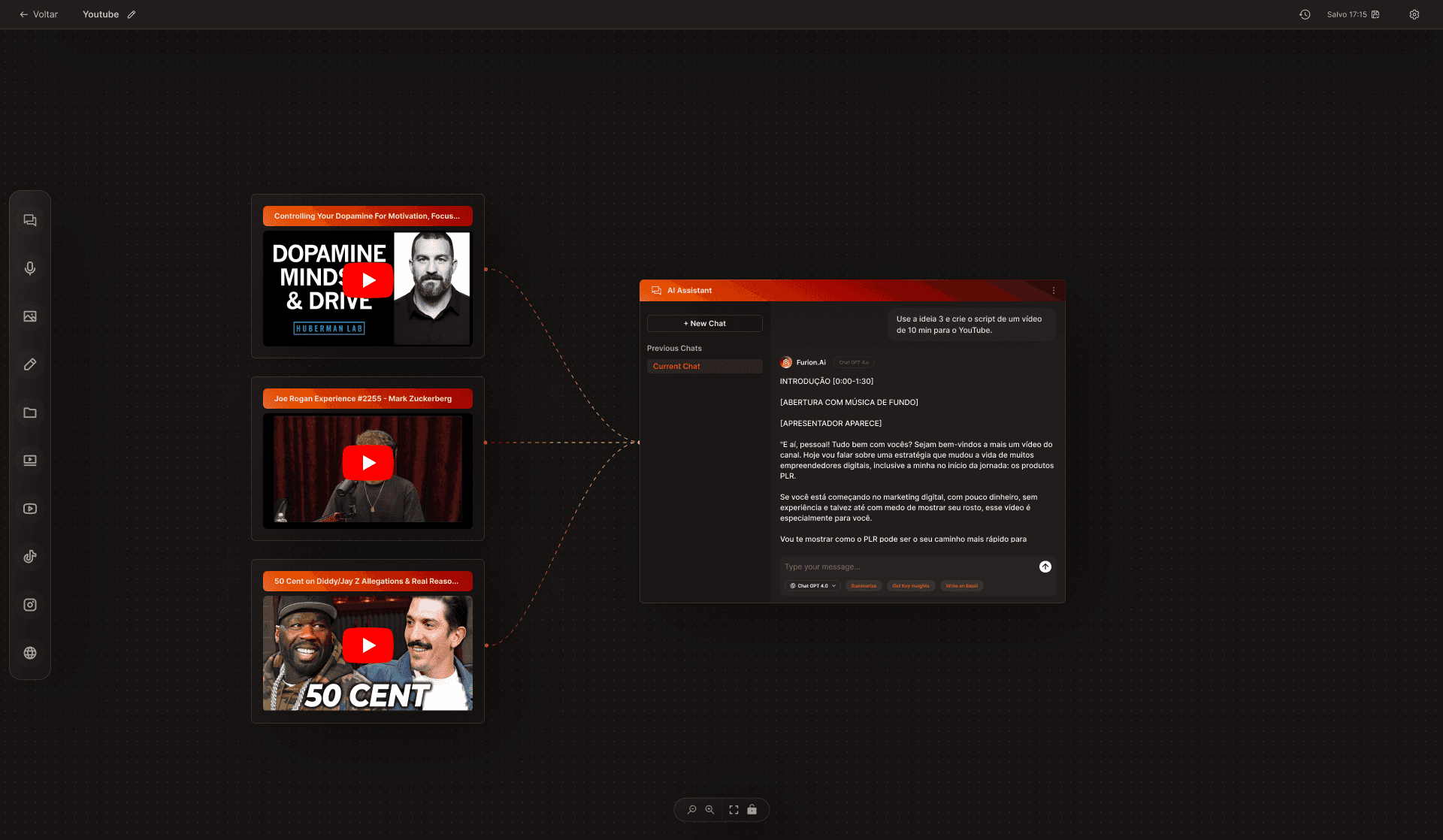Select the image tool in sidebar

point(30,316)
